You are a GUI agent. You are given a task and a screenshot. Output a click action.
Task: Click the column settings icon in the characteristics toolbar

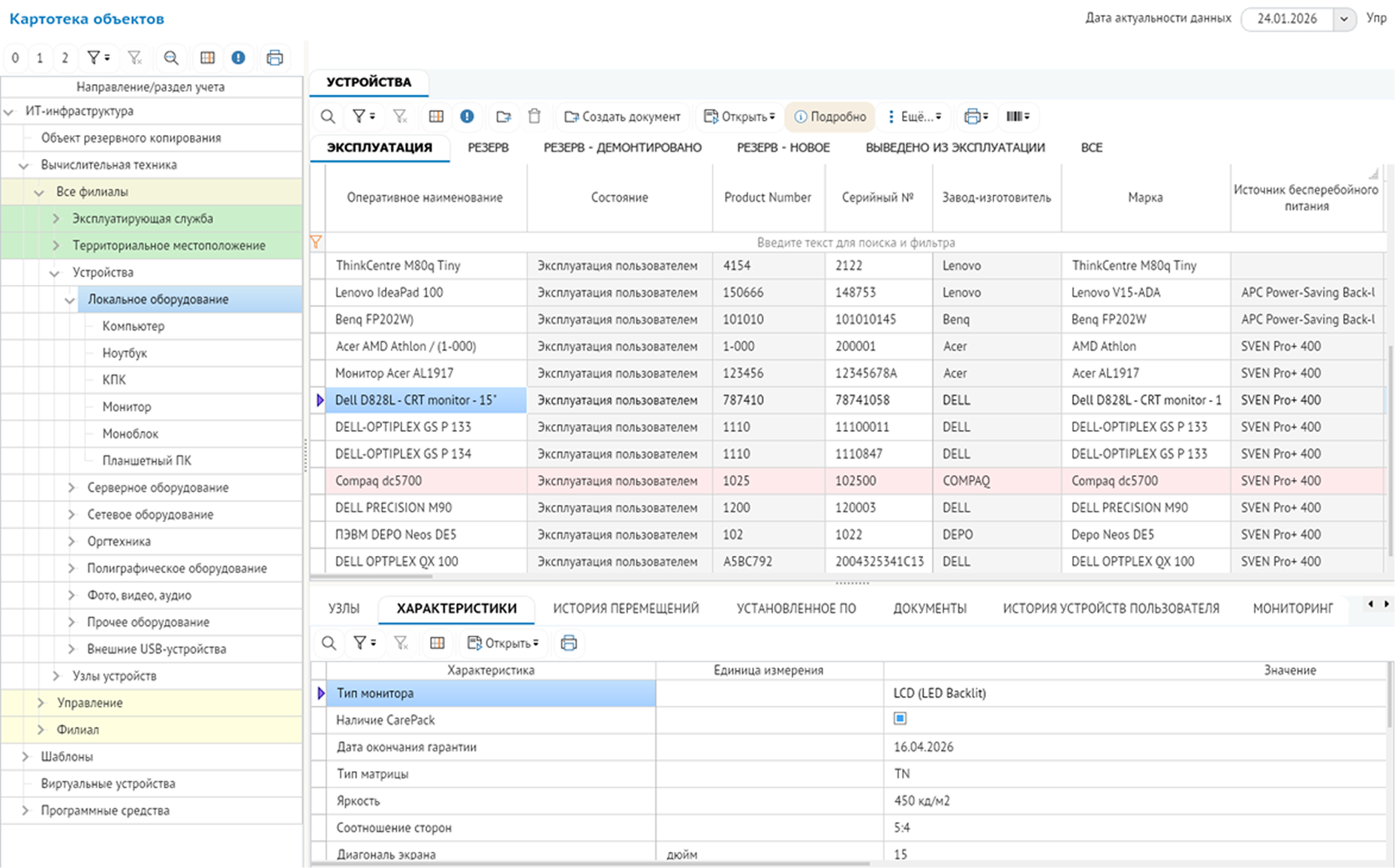437,643
